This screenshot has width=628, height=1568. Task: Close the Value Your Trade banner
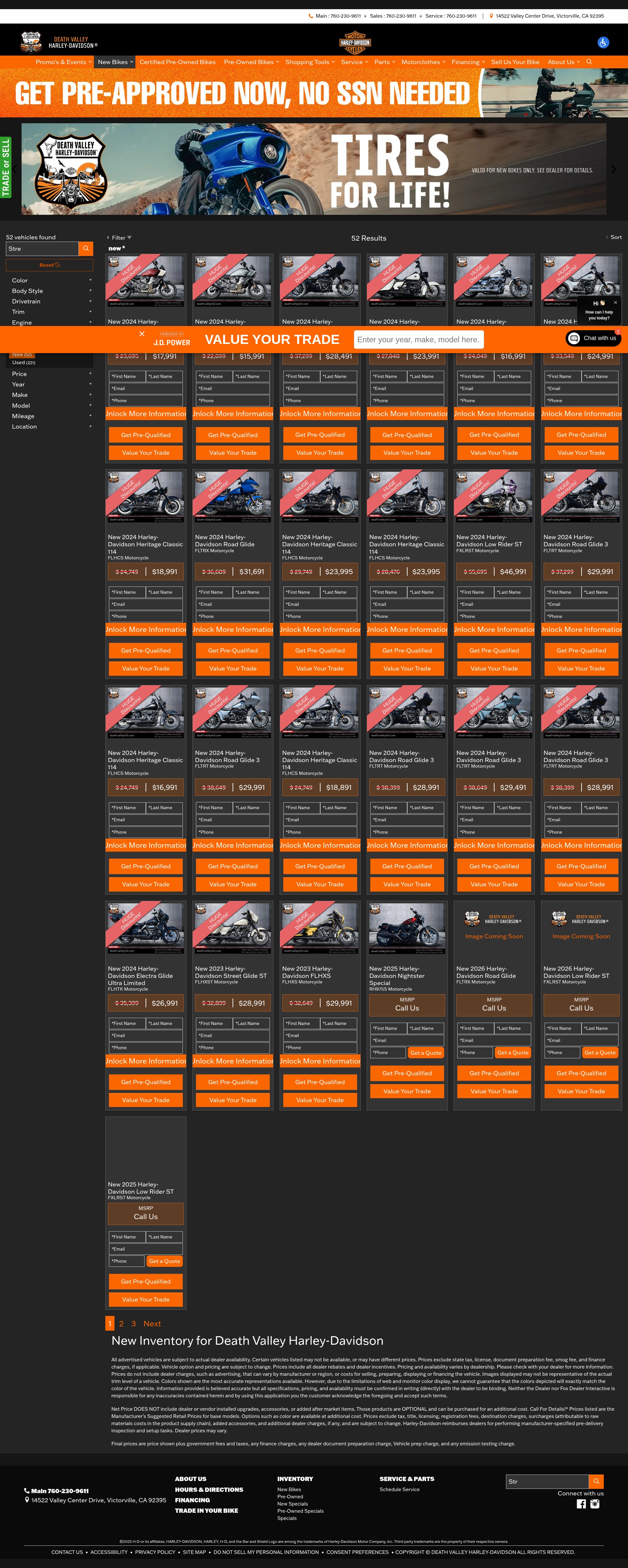pyautogui.click(x=142, y=333)
